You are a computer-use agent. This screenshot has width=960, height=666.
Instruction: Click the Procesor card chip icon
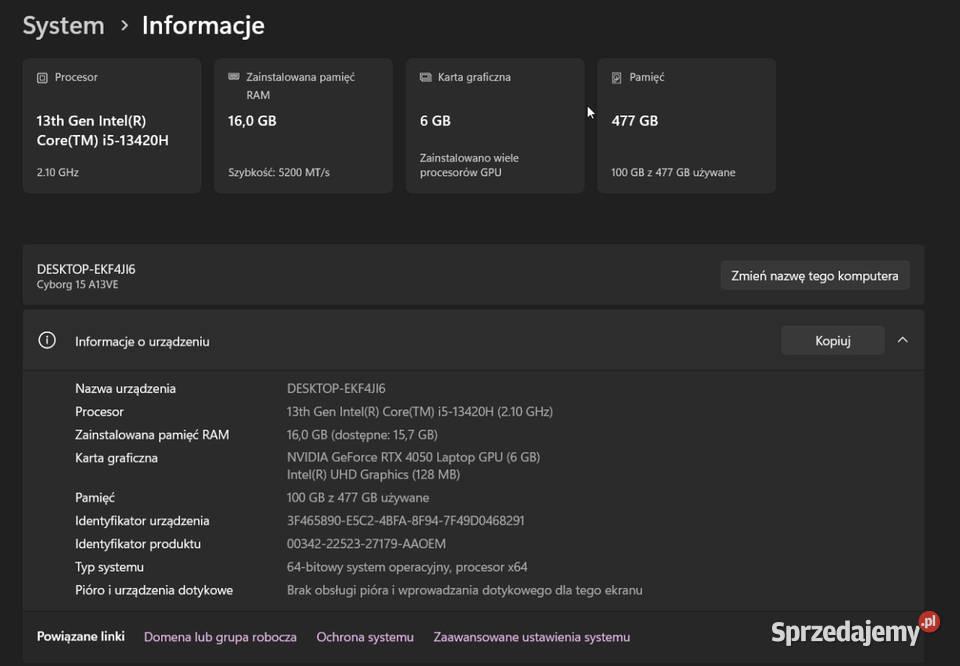(x=42, y=78)
